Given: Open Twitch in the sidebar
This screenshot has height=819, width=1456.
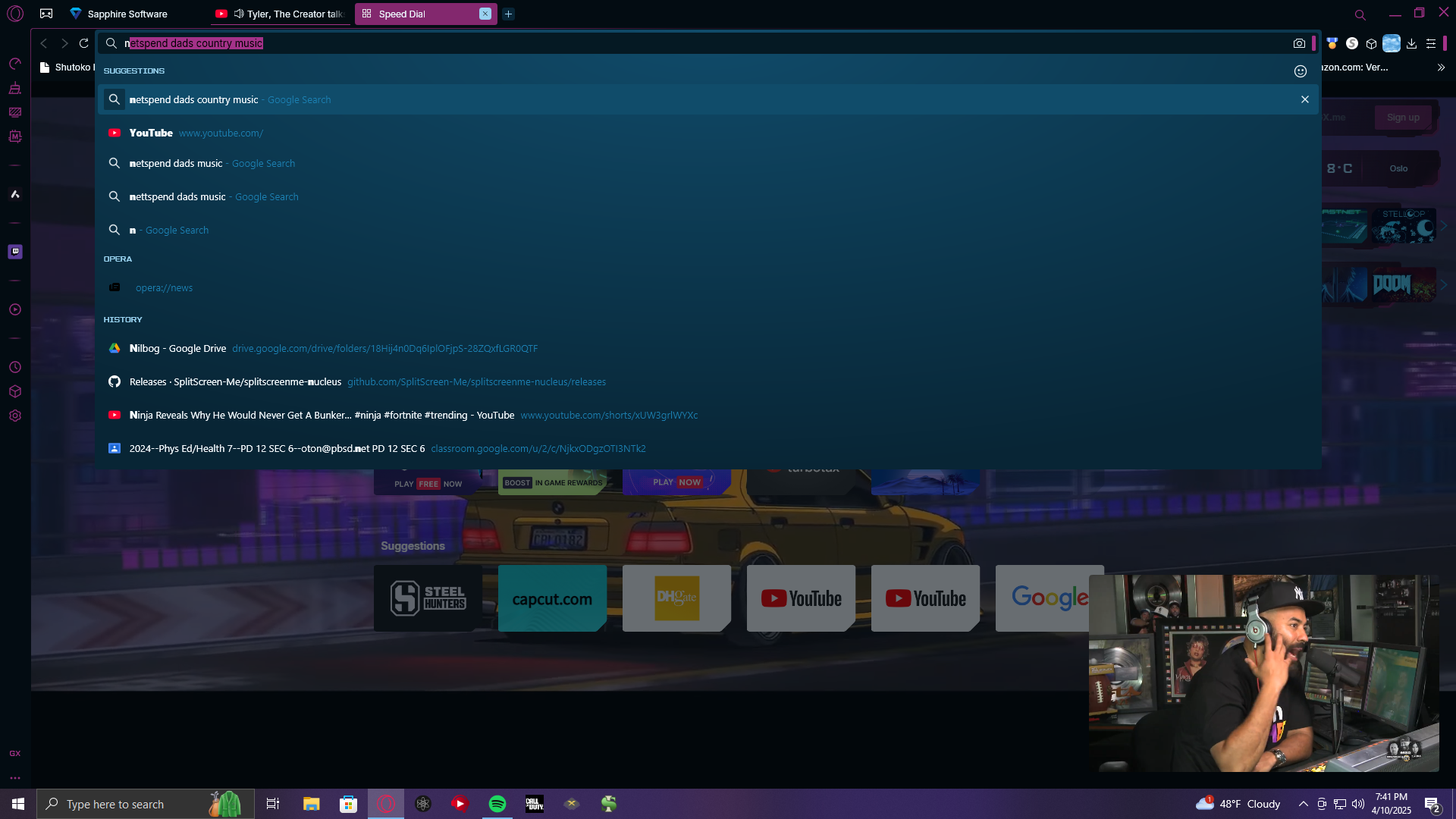Looking at the screenshot, I should point(15,252).
